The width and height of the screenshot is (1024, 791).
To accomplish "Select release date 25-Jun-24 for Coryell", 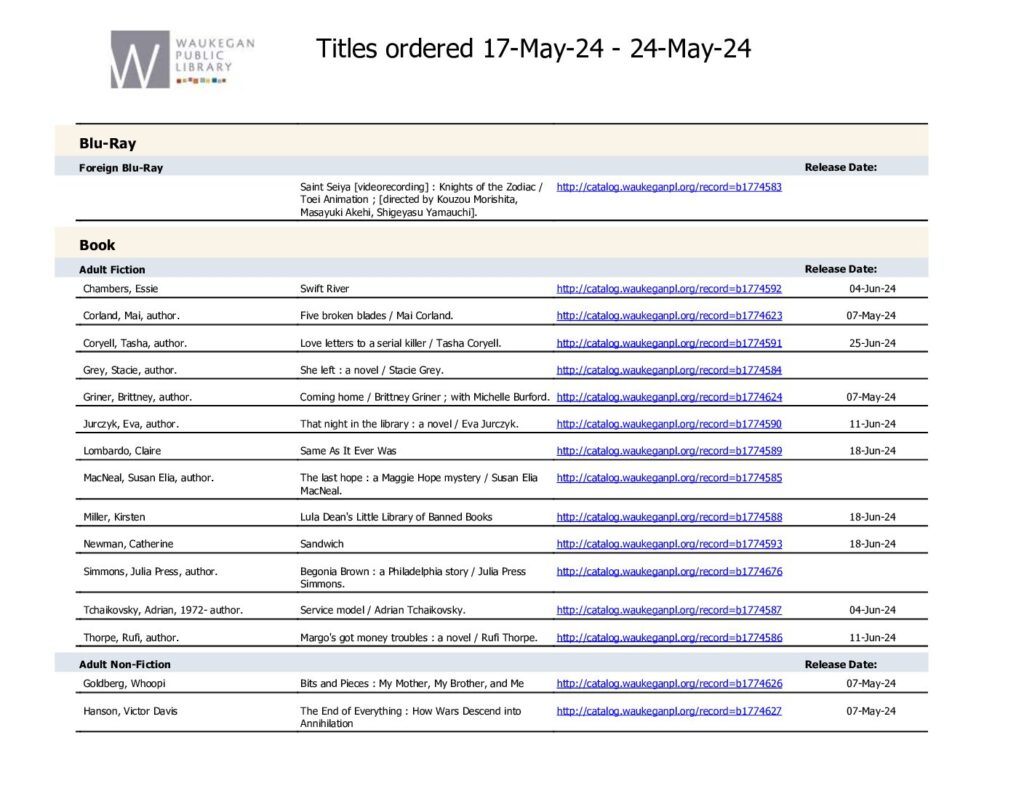I will click(x=872, y=343).
